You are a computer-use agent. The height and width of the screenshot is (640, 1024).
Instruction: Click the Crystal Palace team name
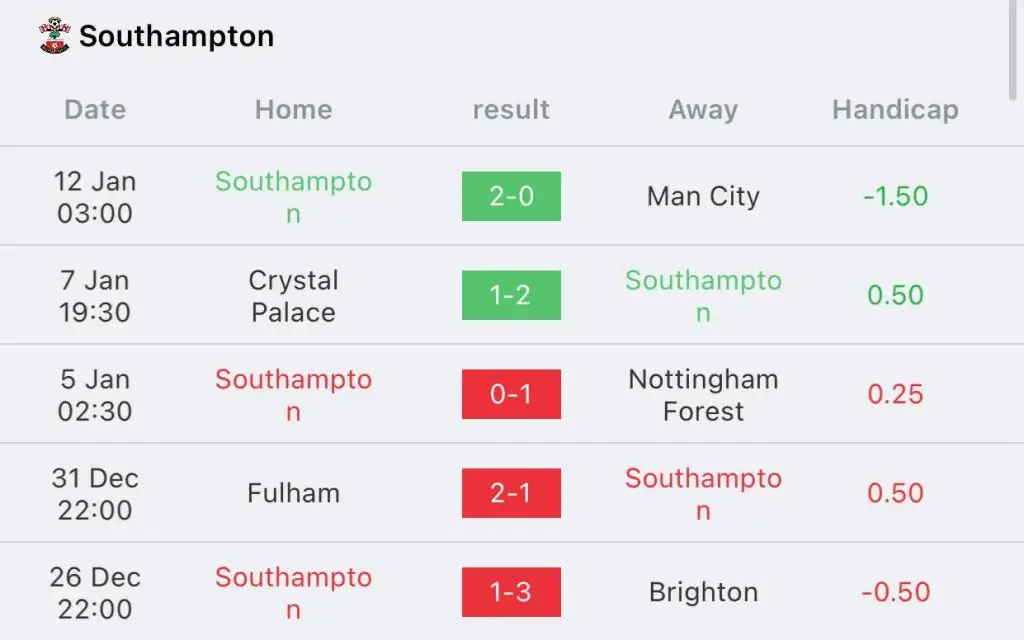click(x=293, y=296)
